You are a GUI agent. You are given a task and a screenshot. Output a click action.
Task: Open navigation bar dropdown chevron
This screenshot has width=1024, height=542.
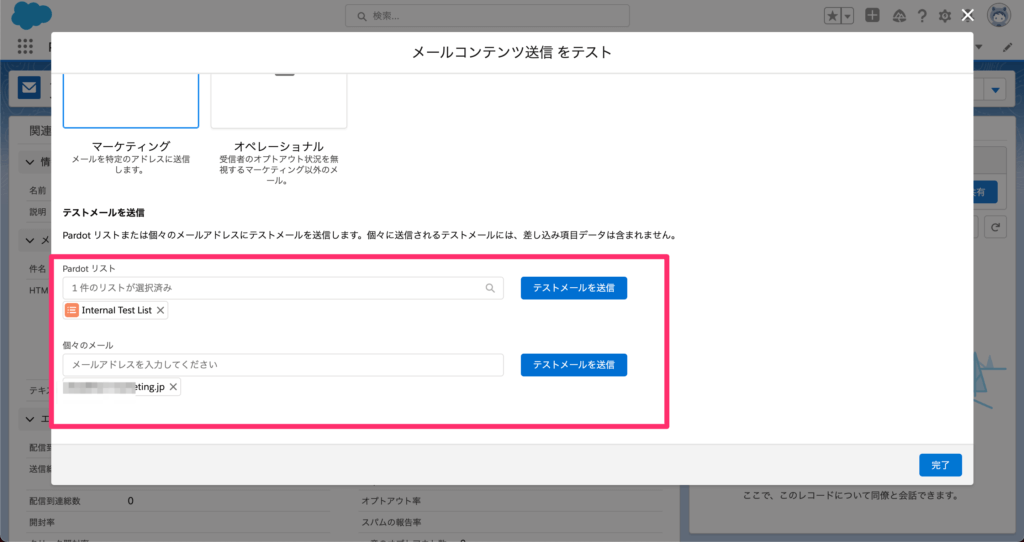pos(979,47)
